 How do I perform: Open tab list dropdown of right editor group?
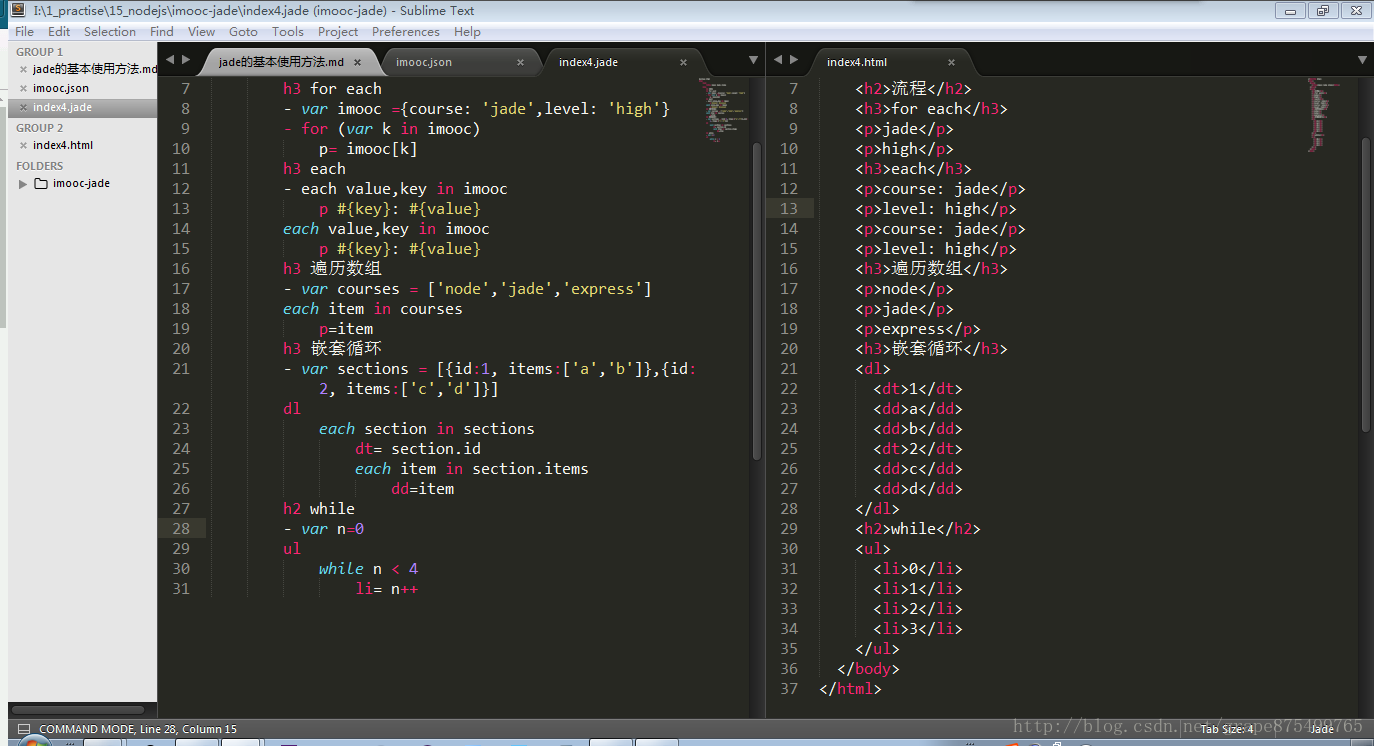point(1362,61)
